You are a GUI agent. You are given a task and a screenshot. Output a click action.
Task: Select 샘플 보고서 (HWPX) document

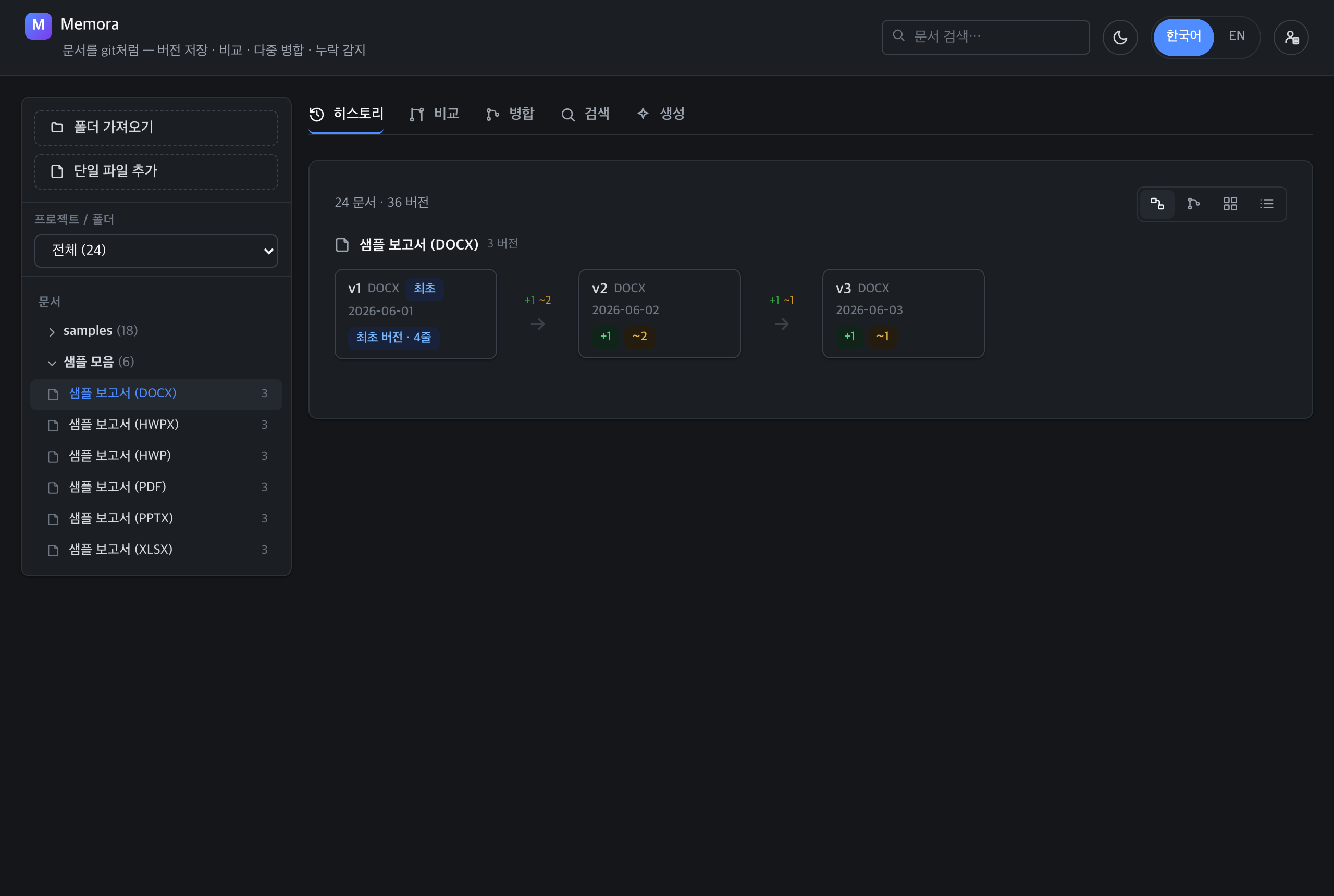pos(156,425)
